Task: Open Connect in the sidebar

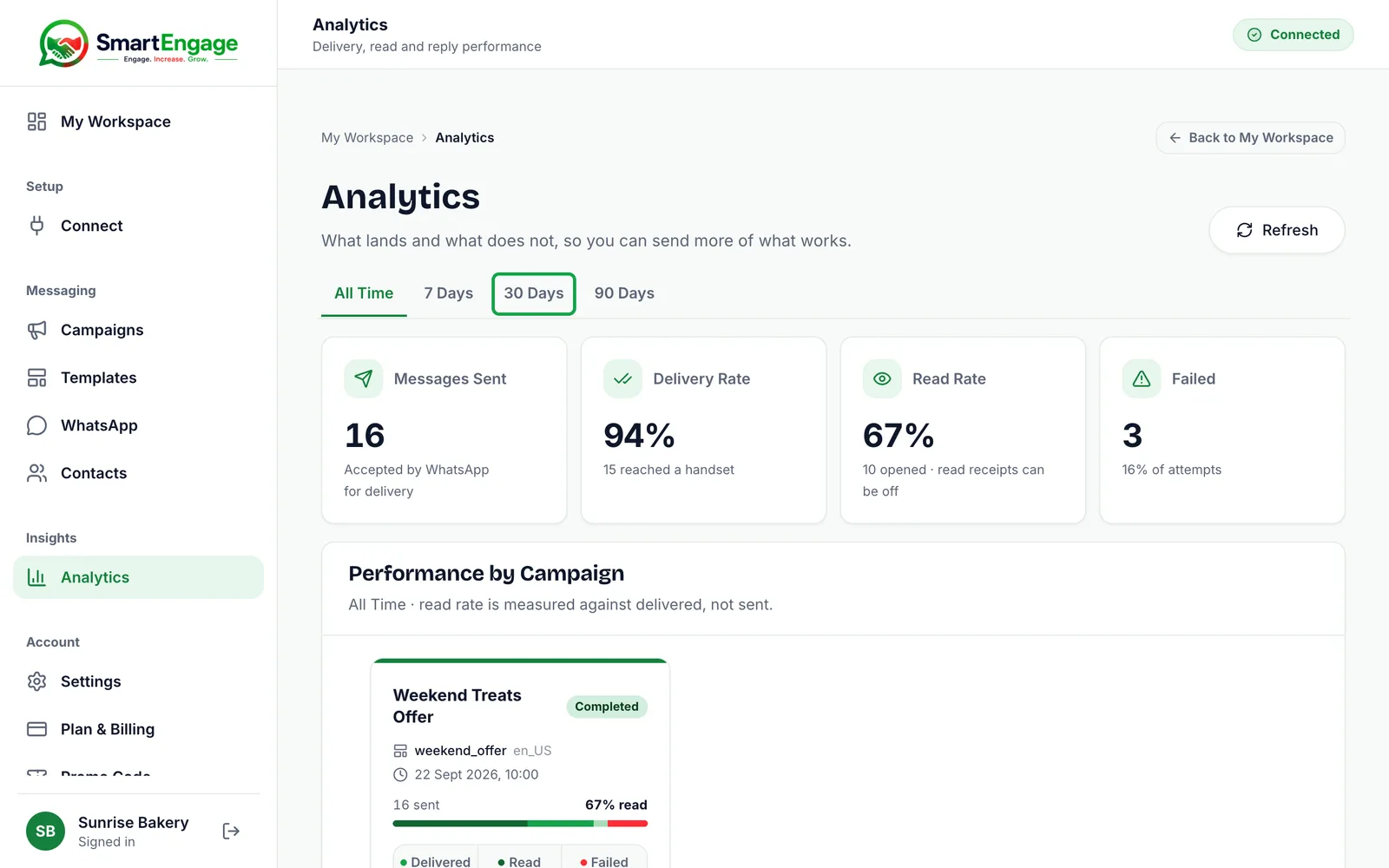Action: (x=139, y=226)
